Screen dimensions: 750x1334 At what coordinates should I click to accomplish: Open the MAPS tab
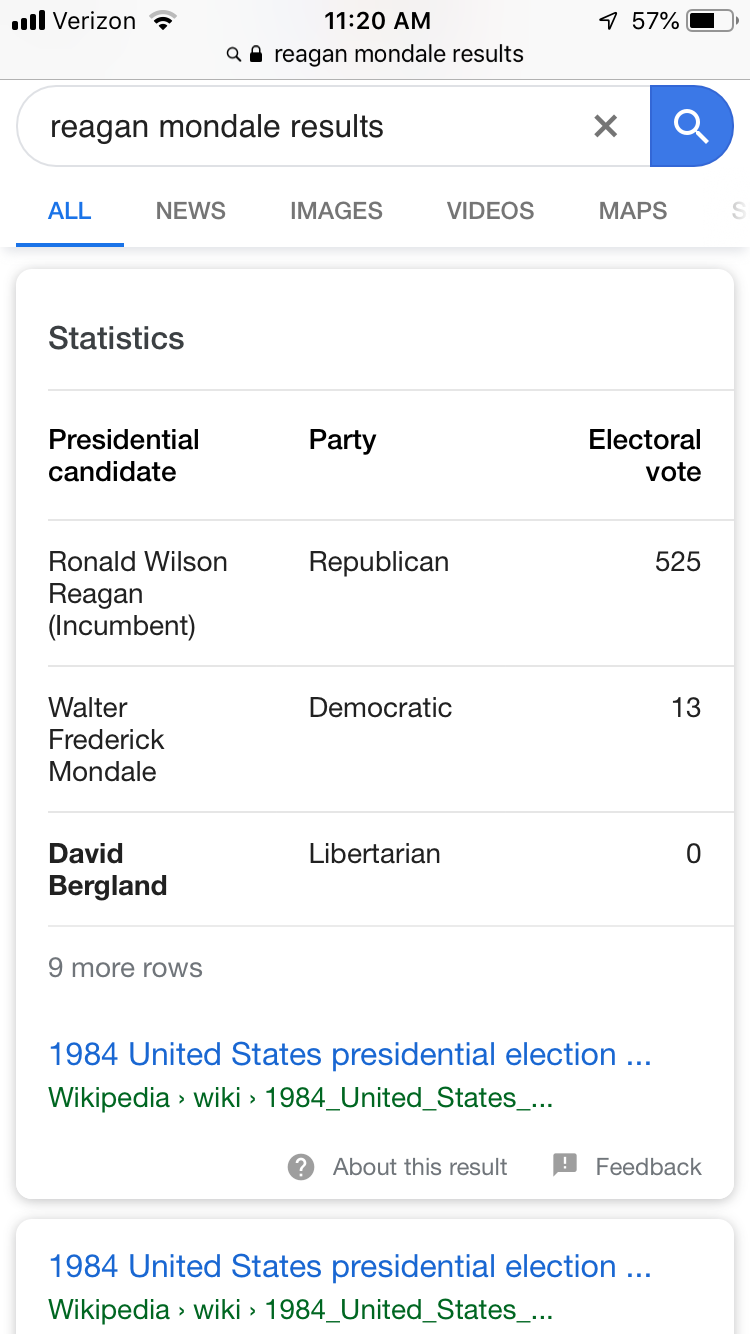pos(632,211)
